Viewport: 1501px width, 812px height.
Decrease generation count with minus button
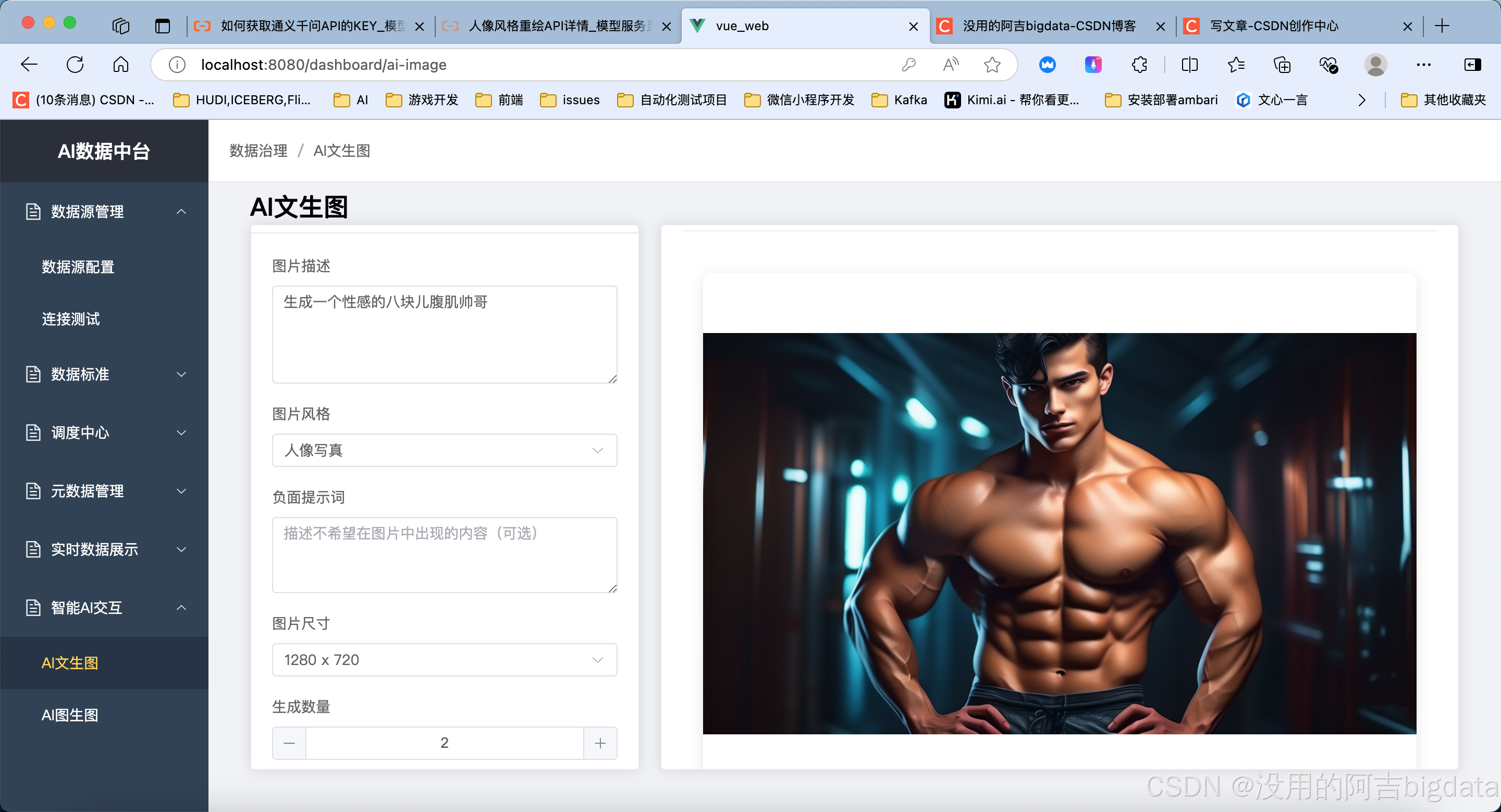[x=289, y=743]
